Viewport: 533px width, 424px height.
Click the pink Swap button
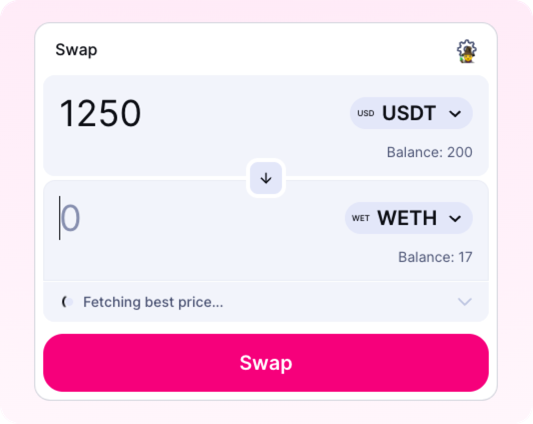pyautogui.click(x=266, y=363)
